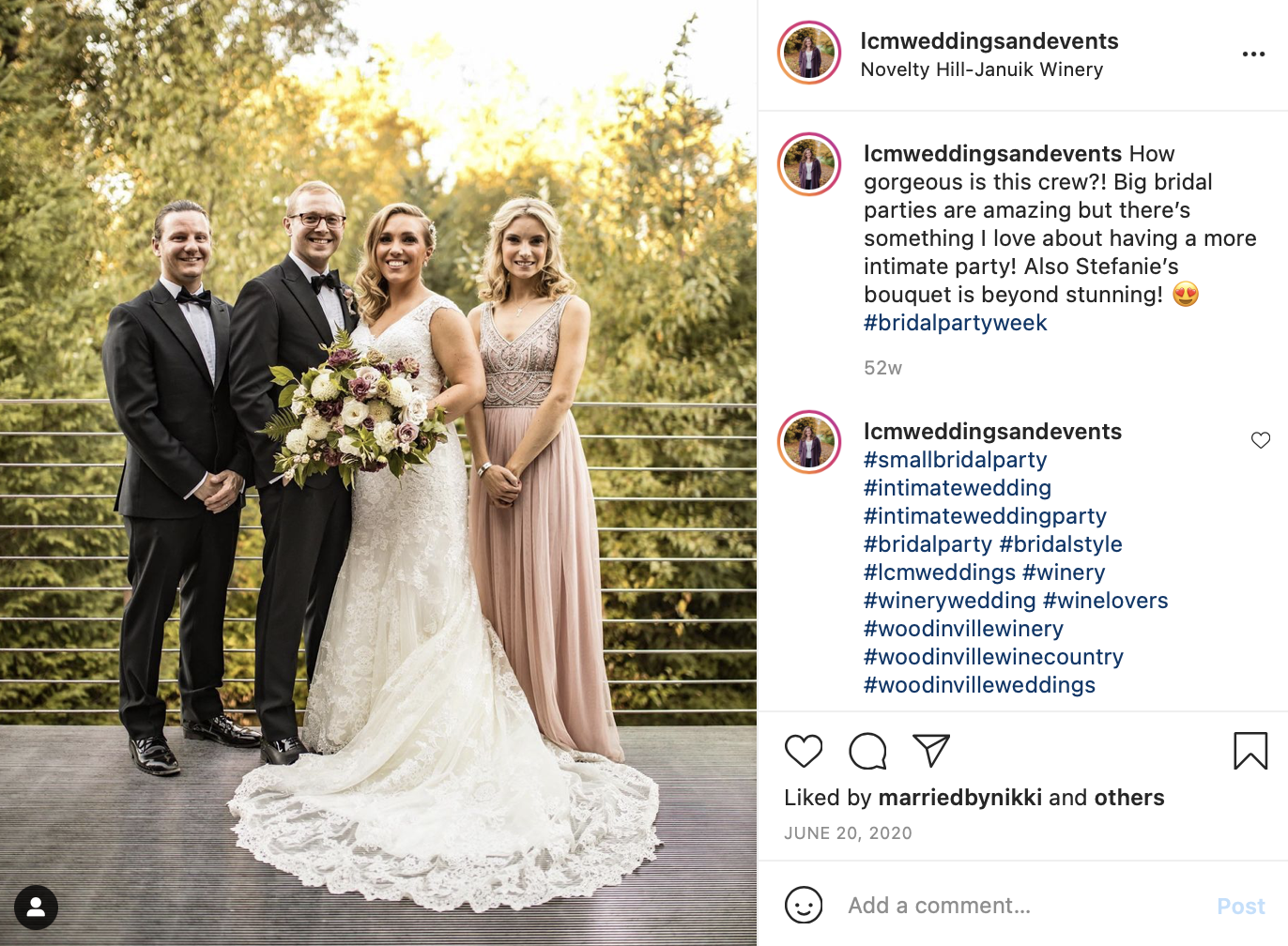Image resolution: width=1288 pixels, height=946 pixels.
Task: Click the Add a comment field
Action: pyautogui.click(x=1023, y=906)
